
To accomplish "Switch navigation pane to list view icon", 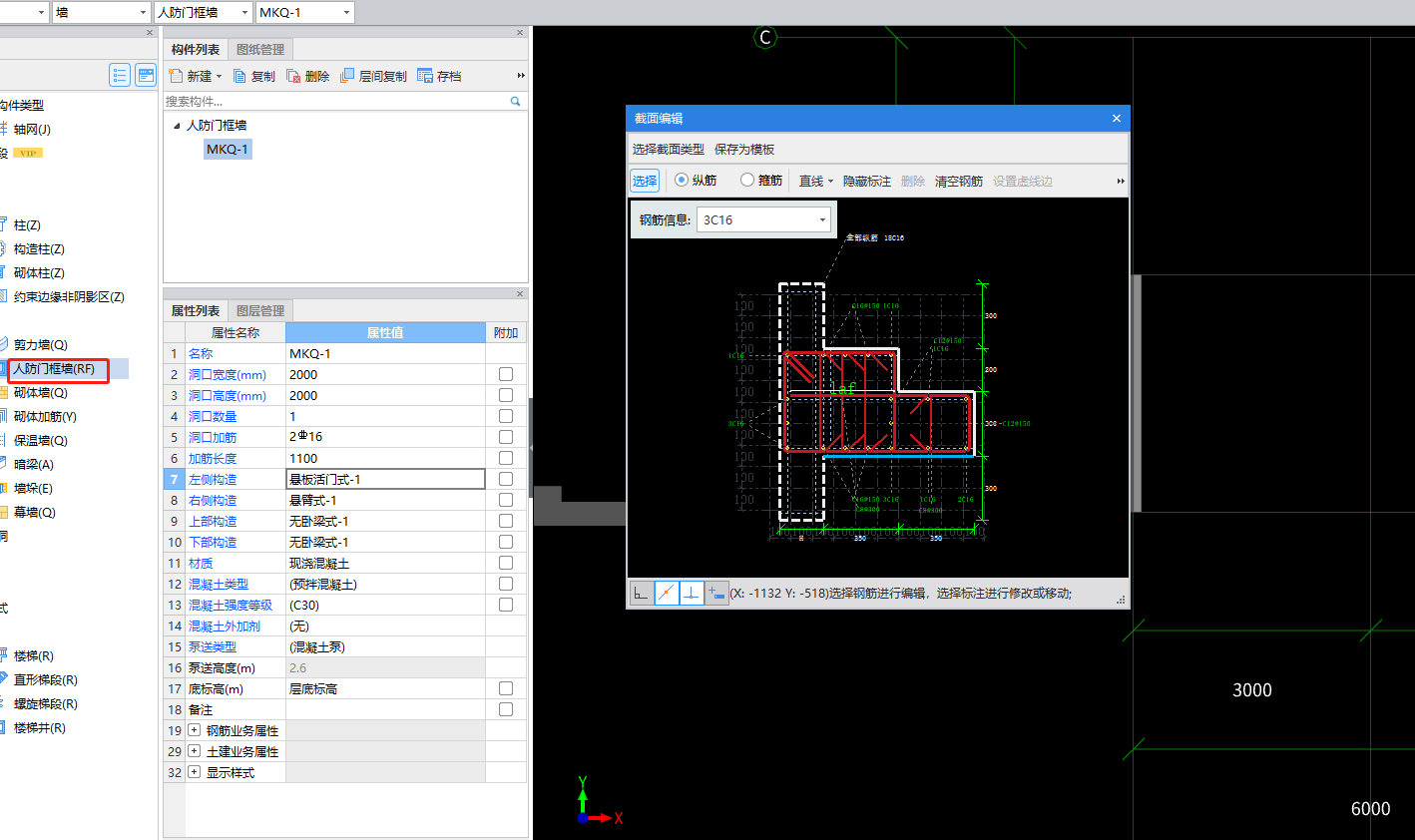I will click(x=120, y=75).
